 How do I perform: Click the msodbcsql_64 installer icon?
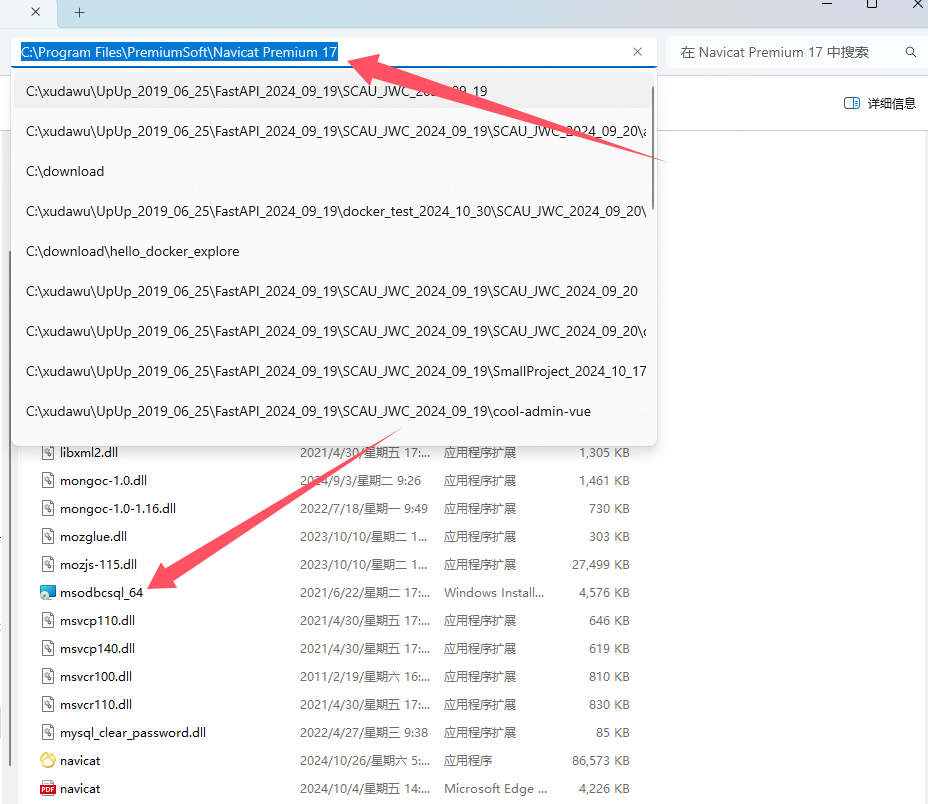pos(48,593)
